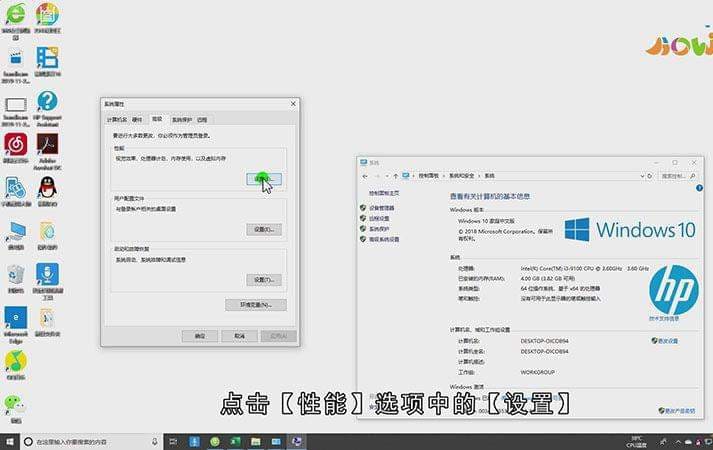This screenshot has height=450, width=713.
Task: Open Excel from the taskbar
Action: 235,441
